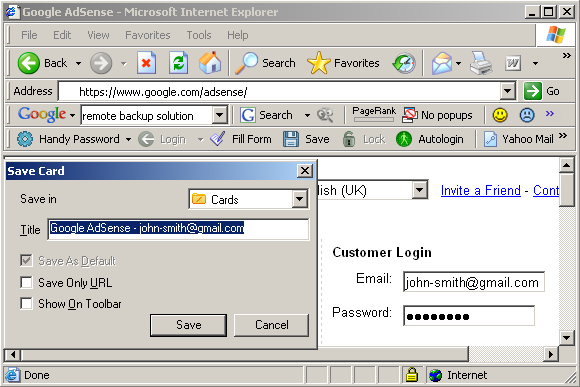
Task: Go to the Home page icon
Action: [x=210, y=63]
